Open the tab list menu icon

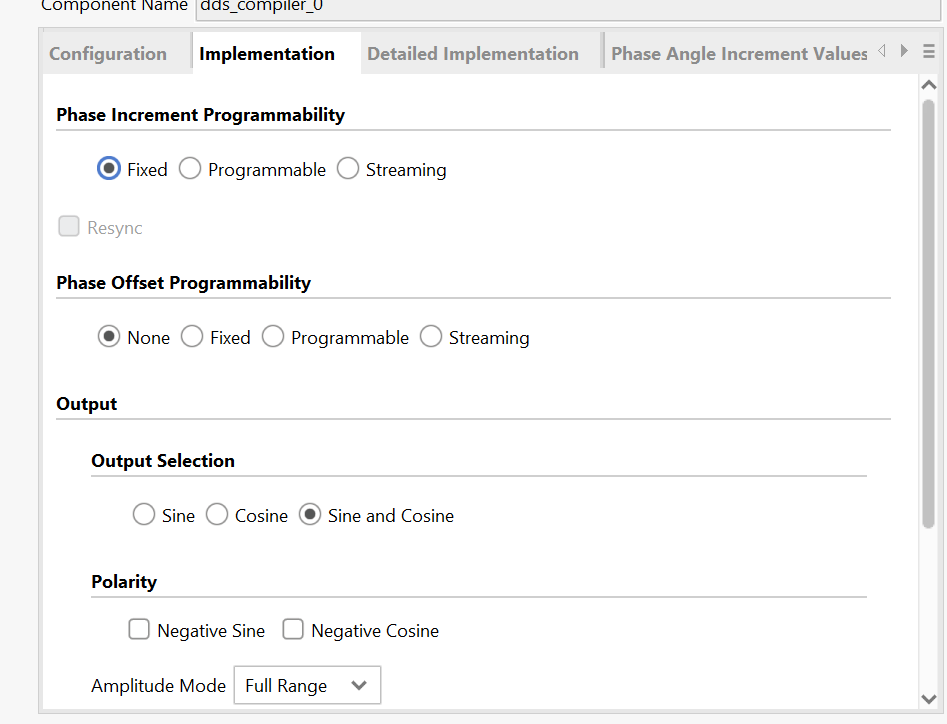coord(929,52)
